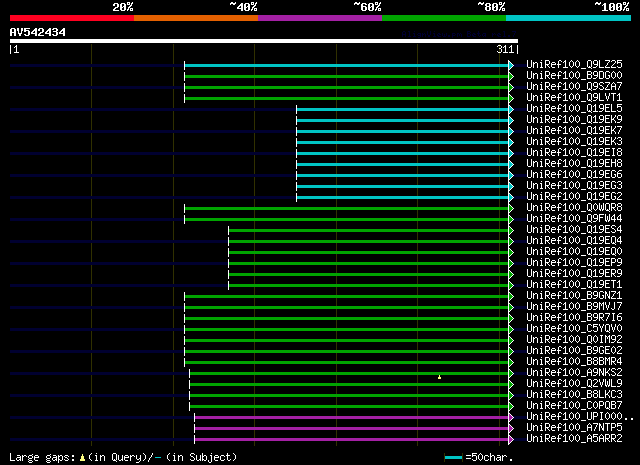Click the AV542434 query name
Viewport: 640px width, 465px height.
[38, 32]
